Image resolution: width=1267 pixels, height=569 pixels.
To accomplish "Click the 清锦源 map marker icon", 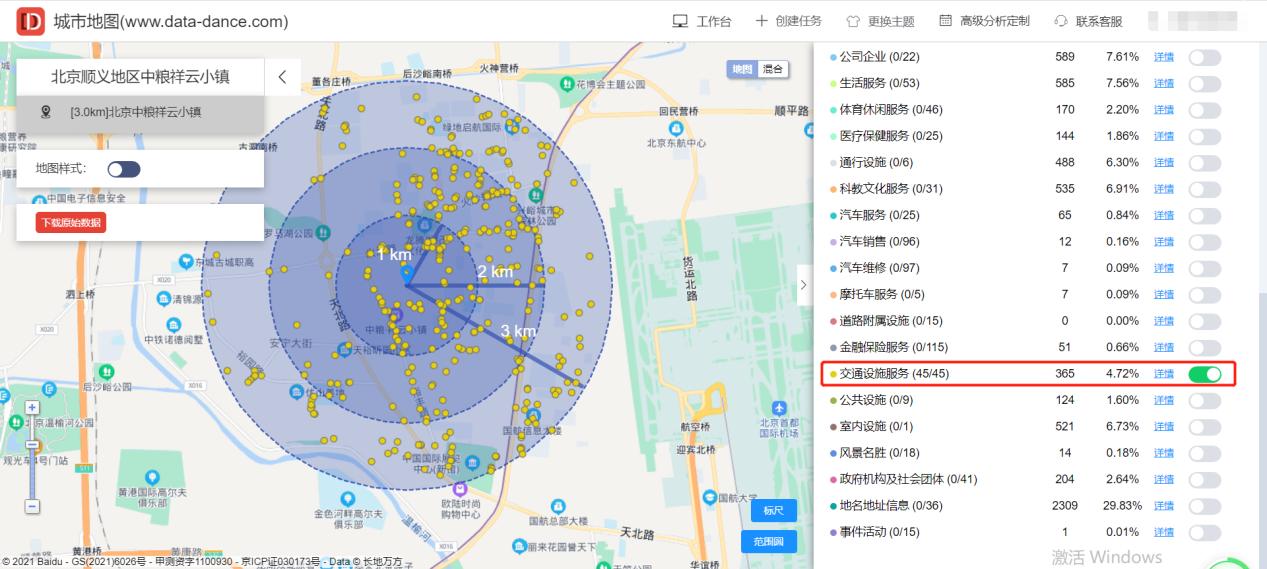I will 163,298.
